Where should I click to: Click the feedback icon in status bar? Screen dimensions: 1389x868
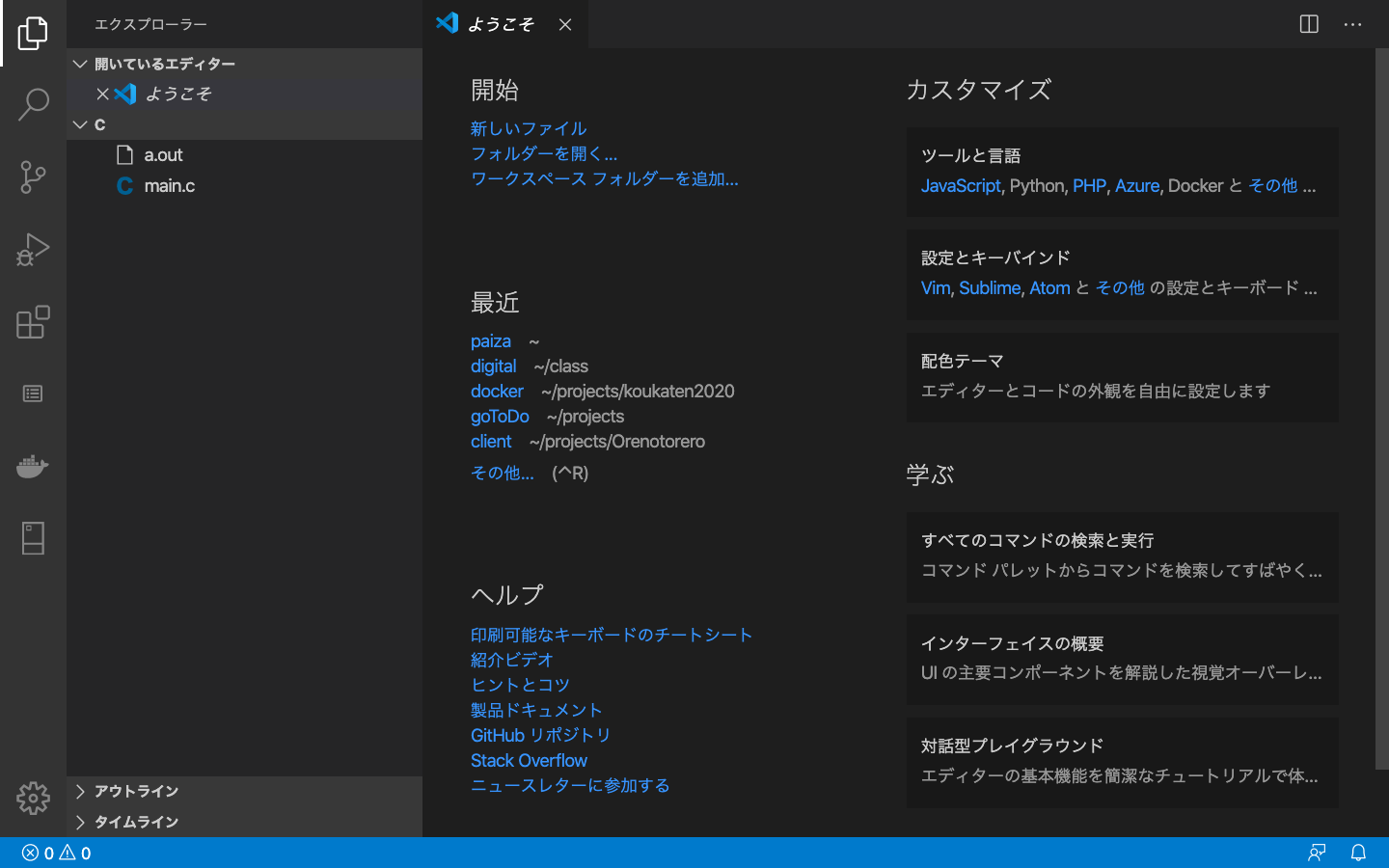pos(1317,853)
